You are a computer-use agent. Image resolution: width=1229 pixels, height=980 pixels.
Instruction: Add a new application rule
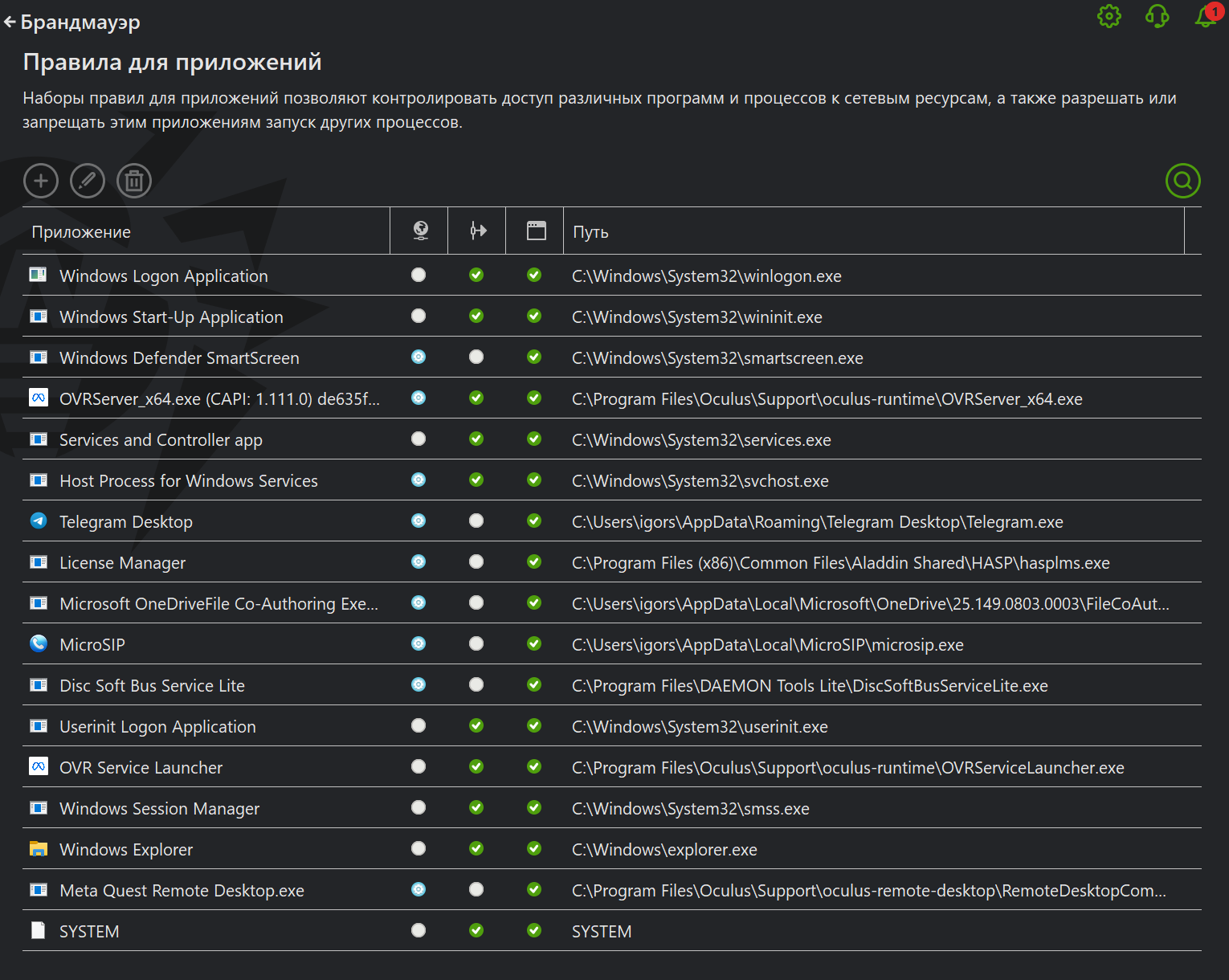41,181
